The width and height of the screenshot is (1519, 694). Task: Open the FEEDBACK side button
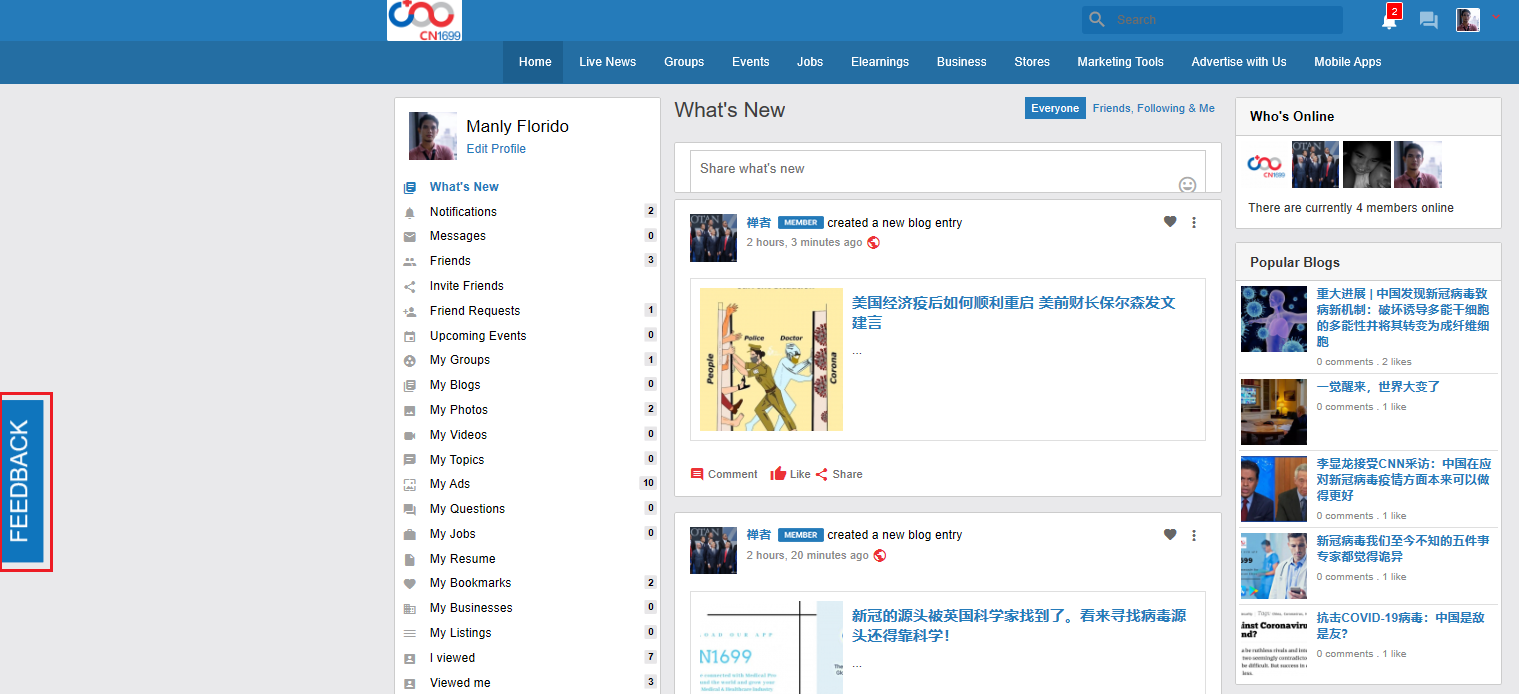coord(24,481)
